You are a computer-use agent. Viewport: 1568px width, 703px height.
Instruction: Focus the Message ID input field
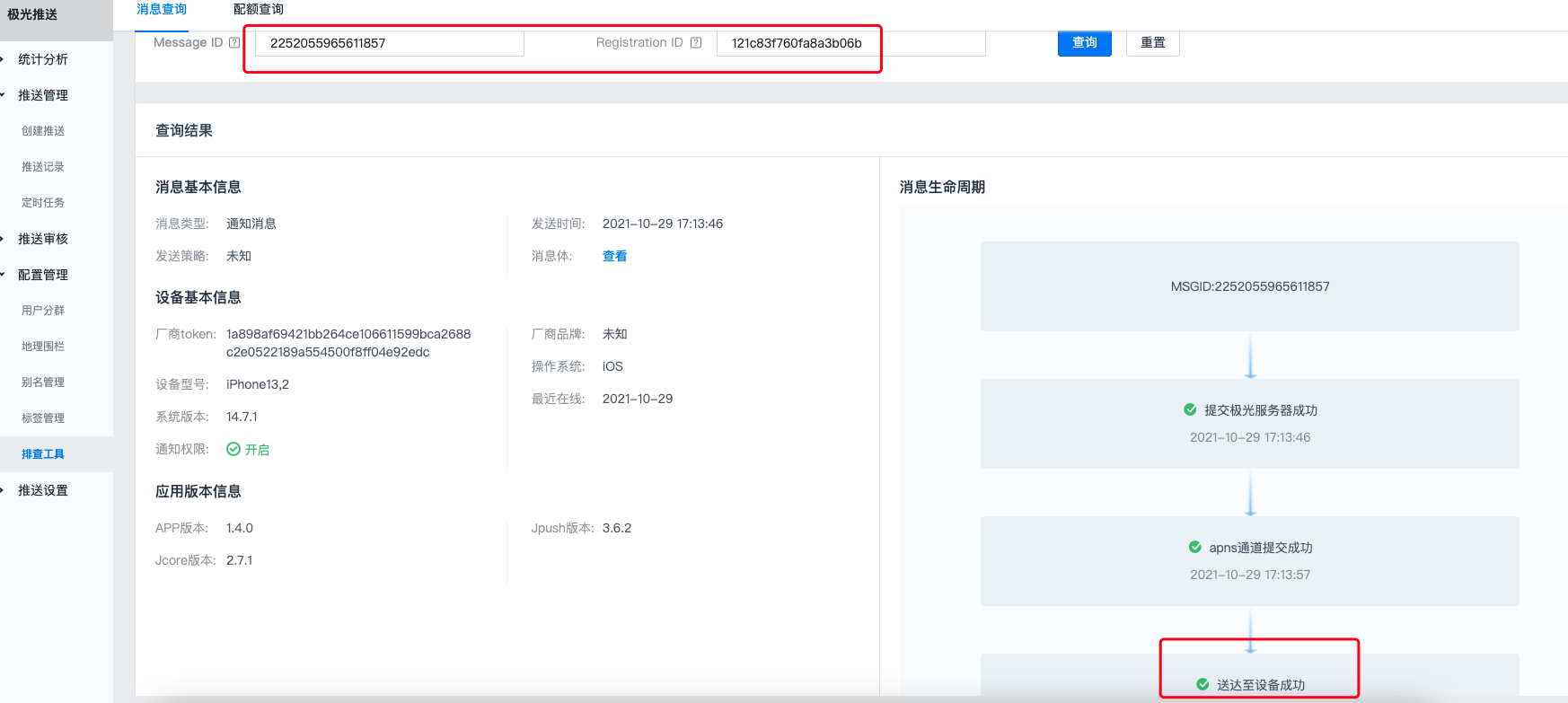coord(389,43)
